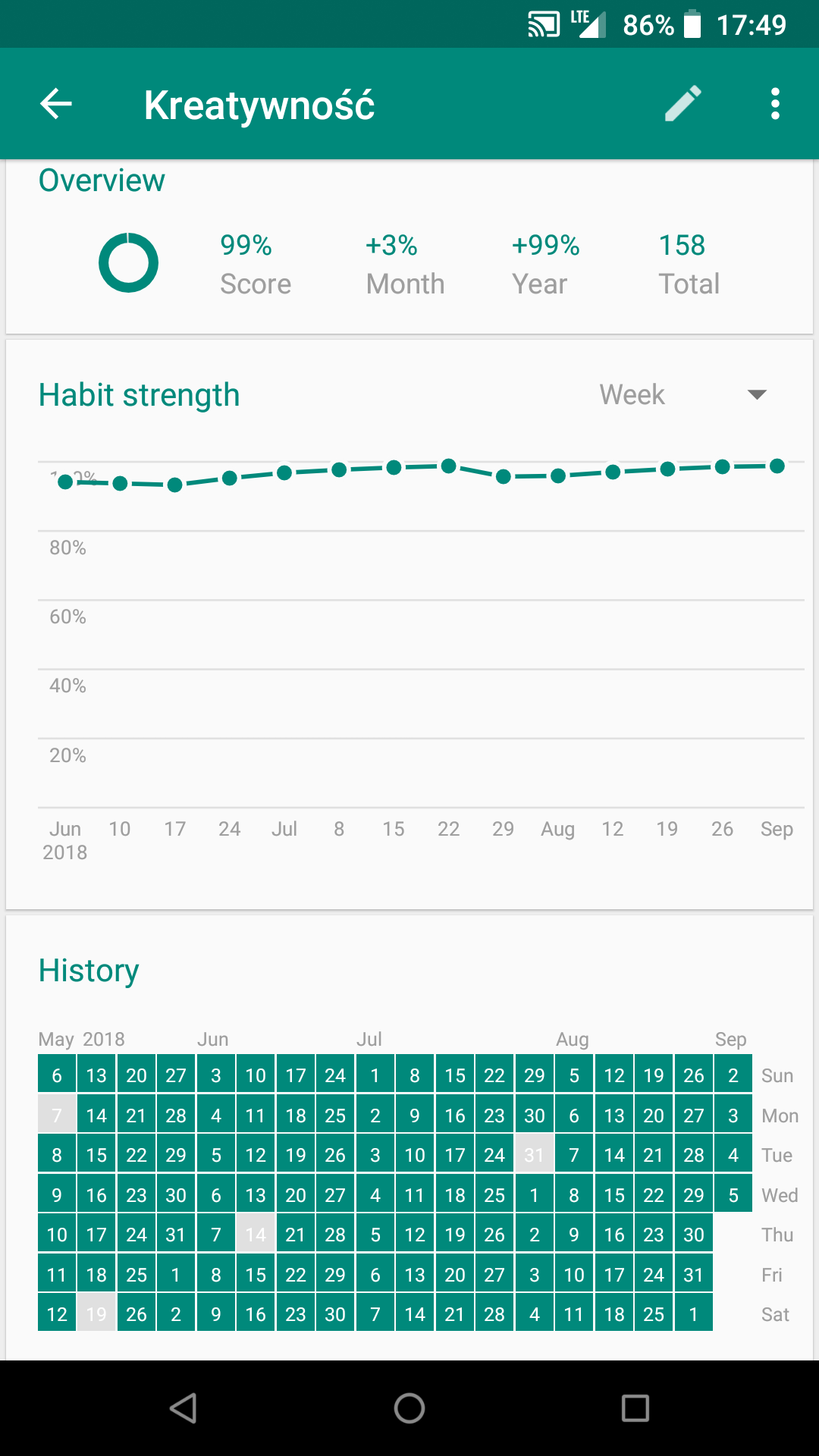Tap the Android back navigation button
Screen dimensions: 819x1456
[184, 1408]
